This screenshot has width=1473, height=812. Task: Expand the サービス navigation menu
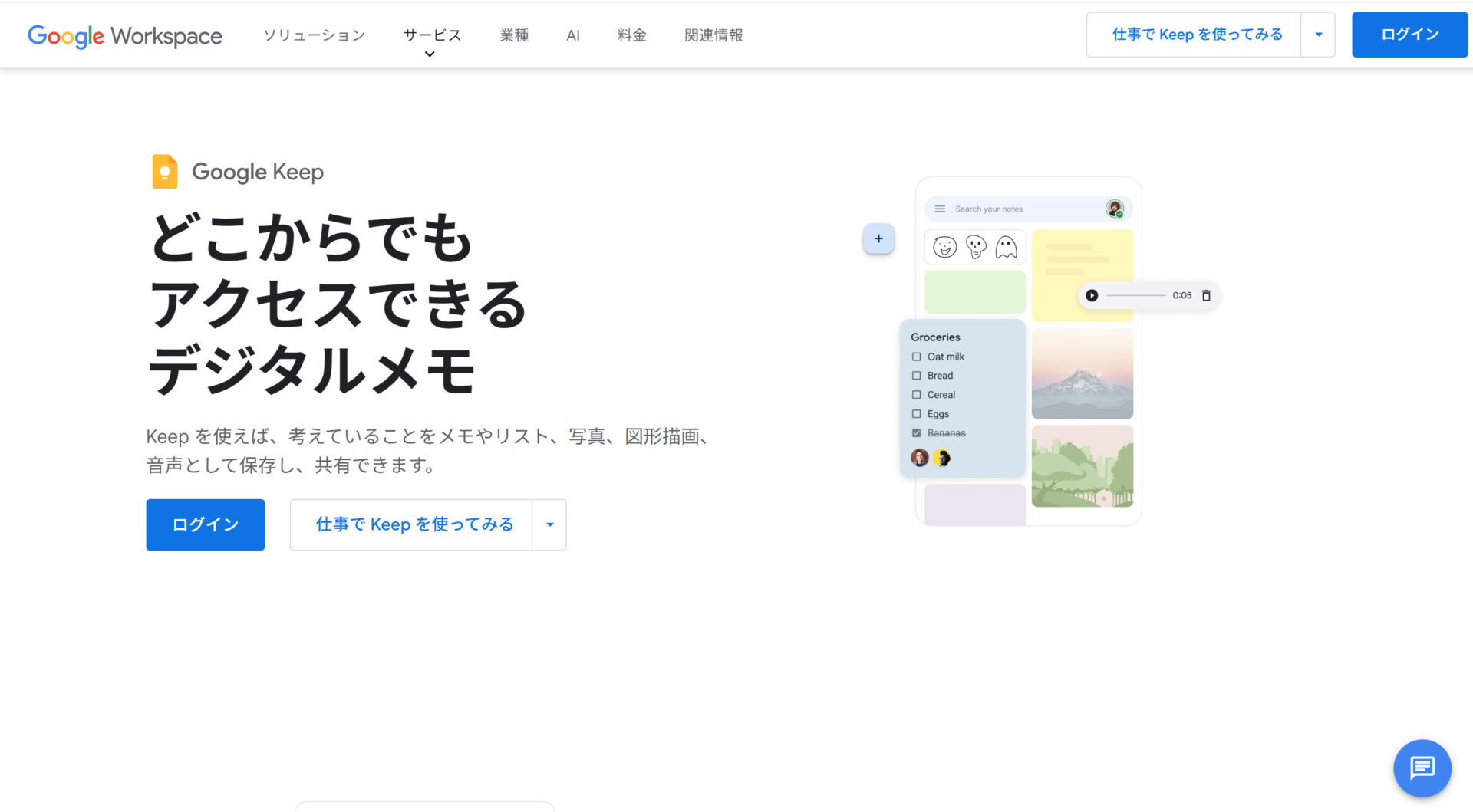(432, 35)
